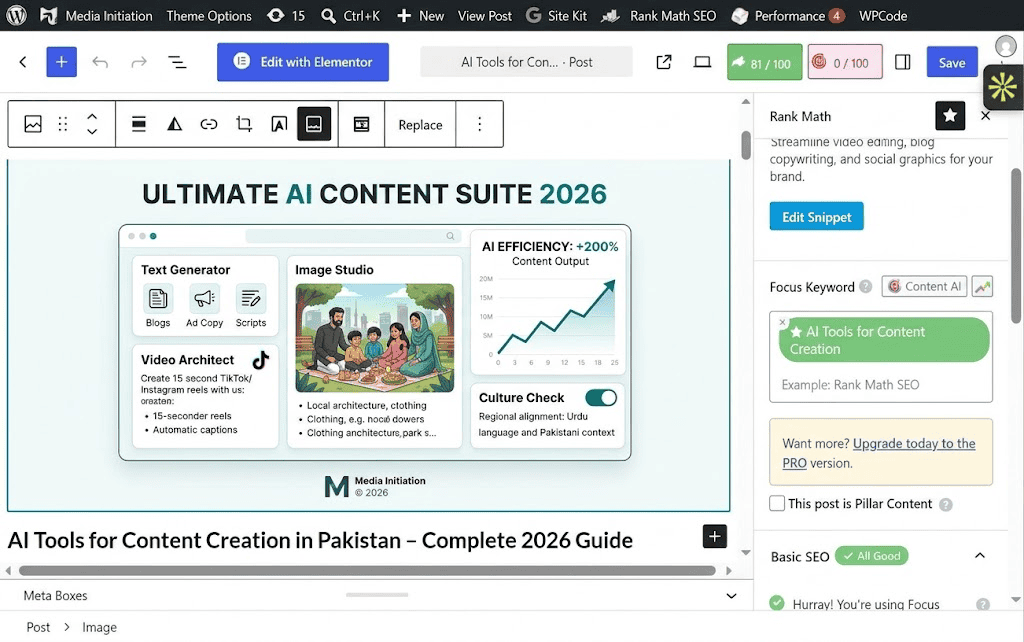Open the trends chart icon
The image size is (1024, 642).
point(982,286)
